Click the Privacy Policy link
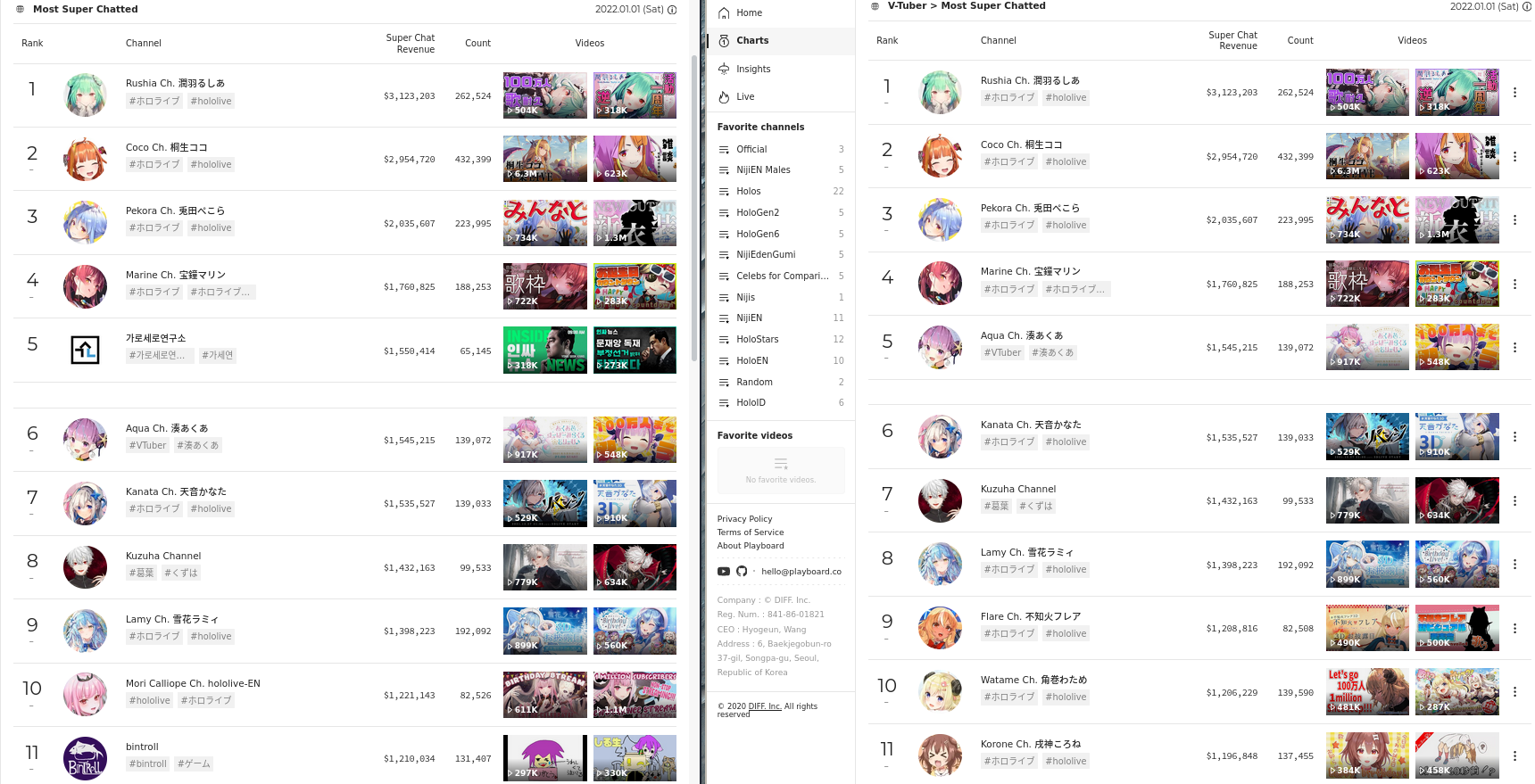The image size is (1535, 784). (744, 519)
